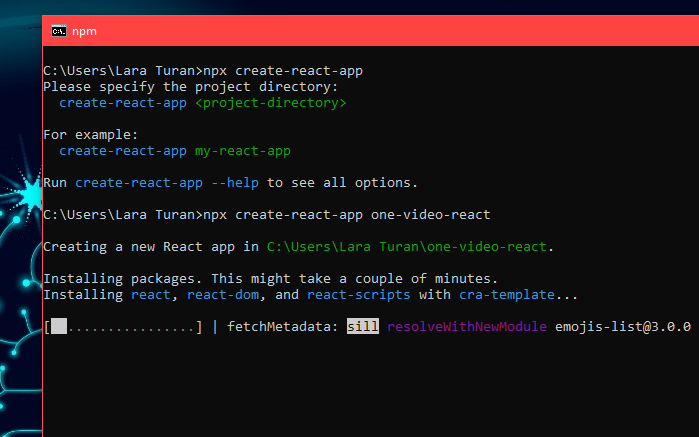The height and width of the screenshot is (437, 699).
Task: Click the highlighted 'sill' log level
Action: pos(363,326)
